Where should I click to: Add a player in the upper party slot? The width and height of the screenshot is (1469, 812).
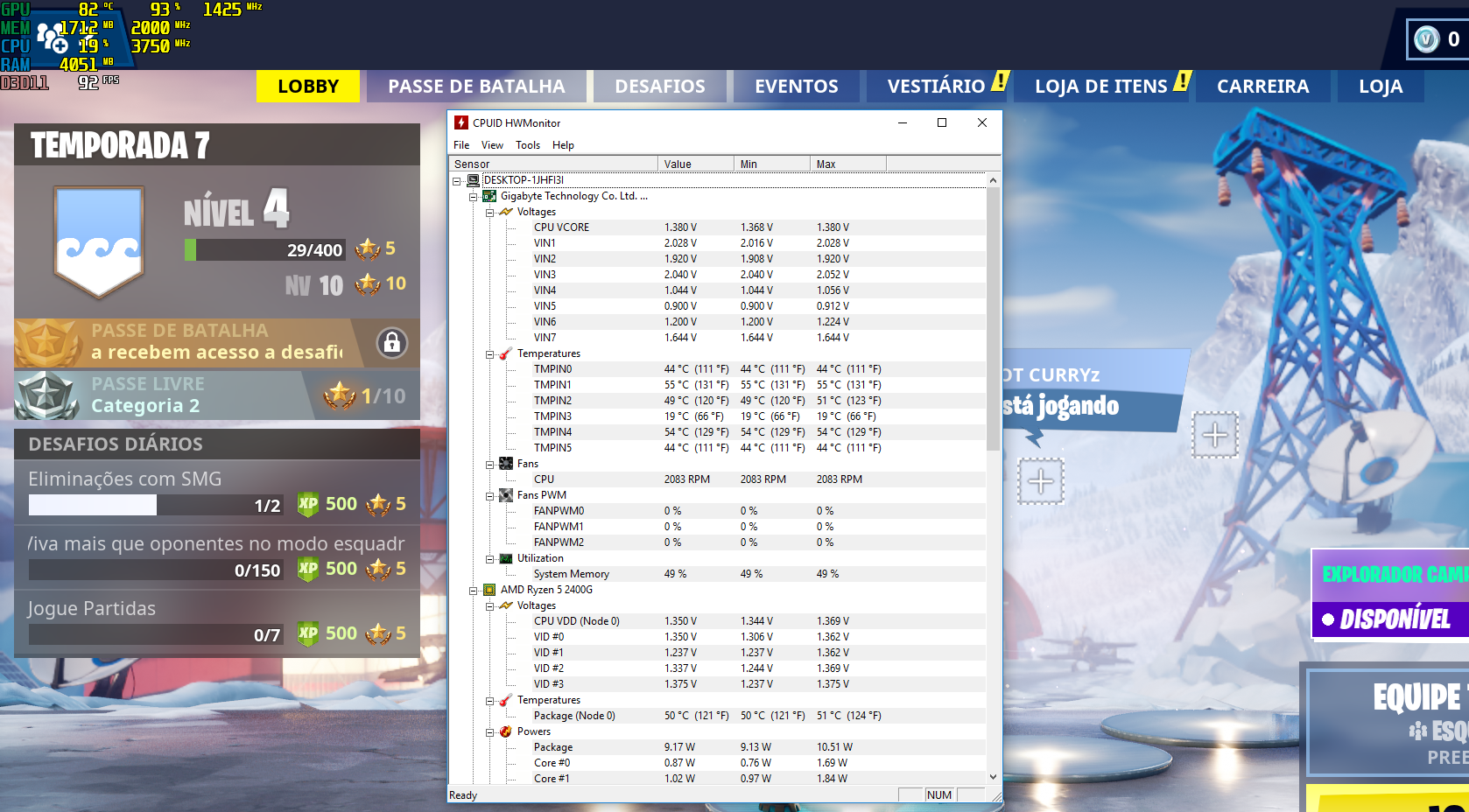1215,435
